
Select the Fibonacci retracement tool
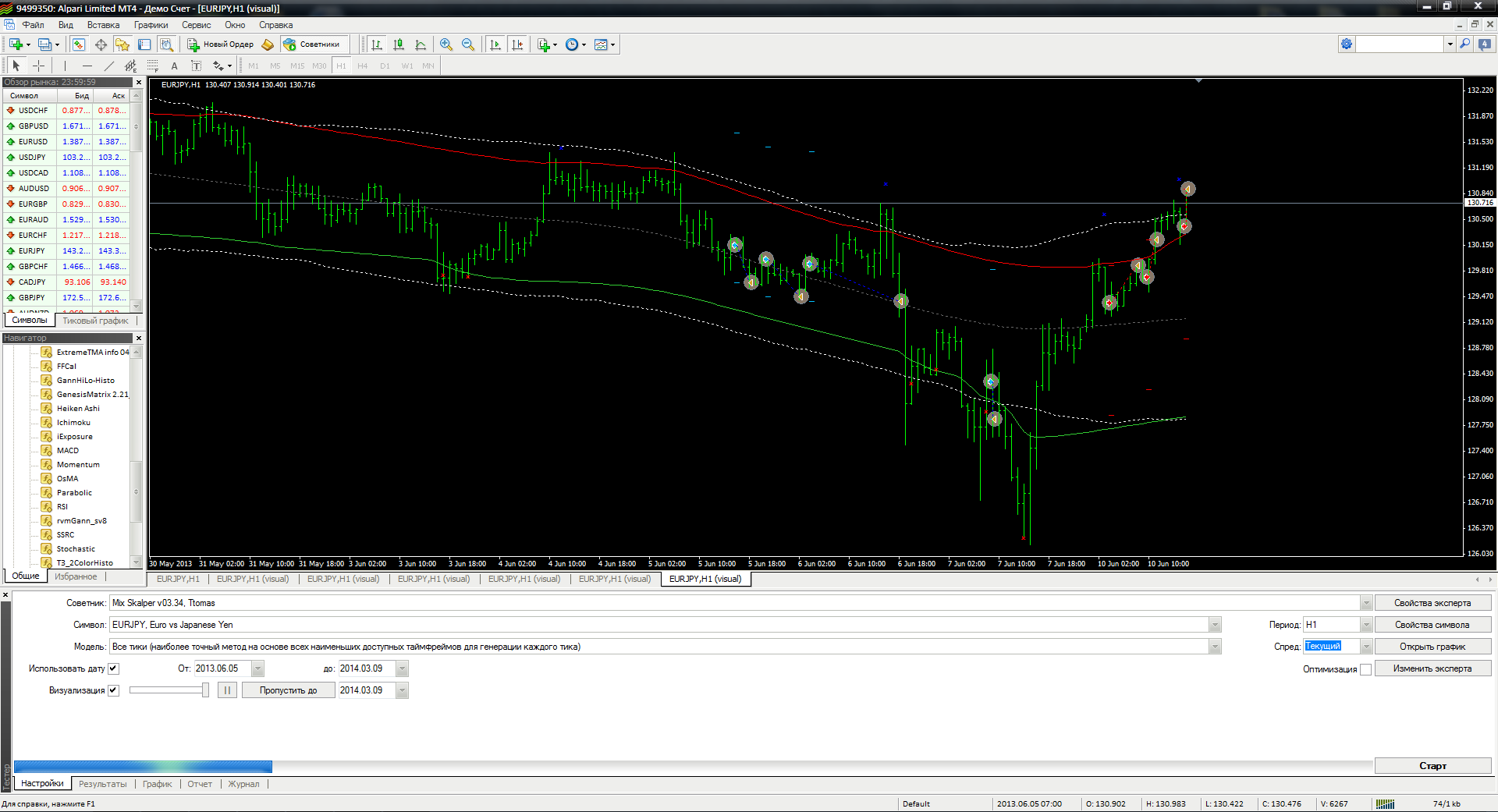(x=152, y=66)
